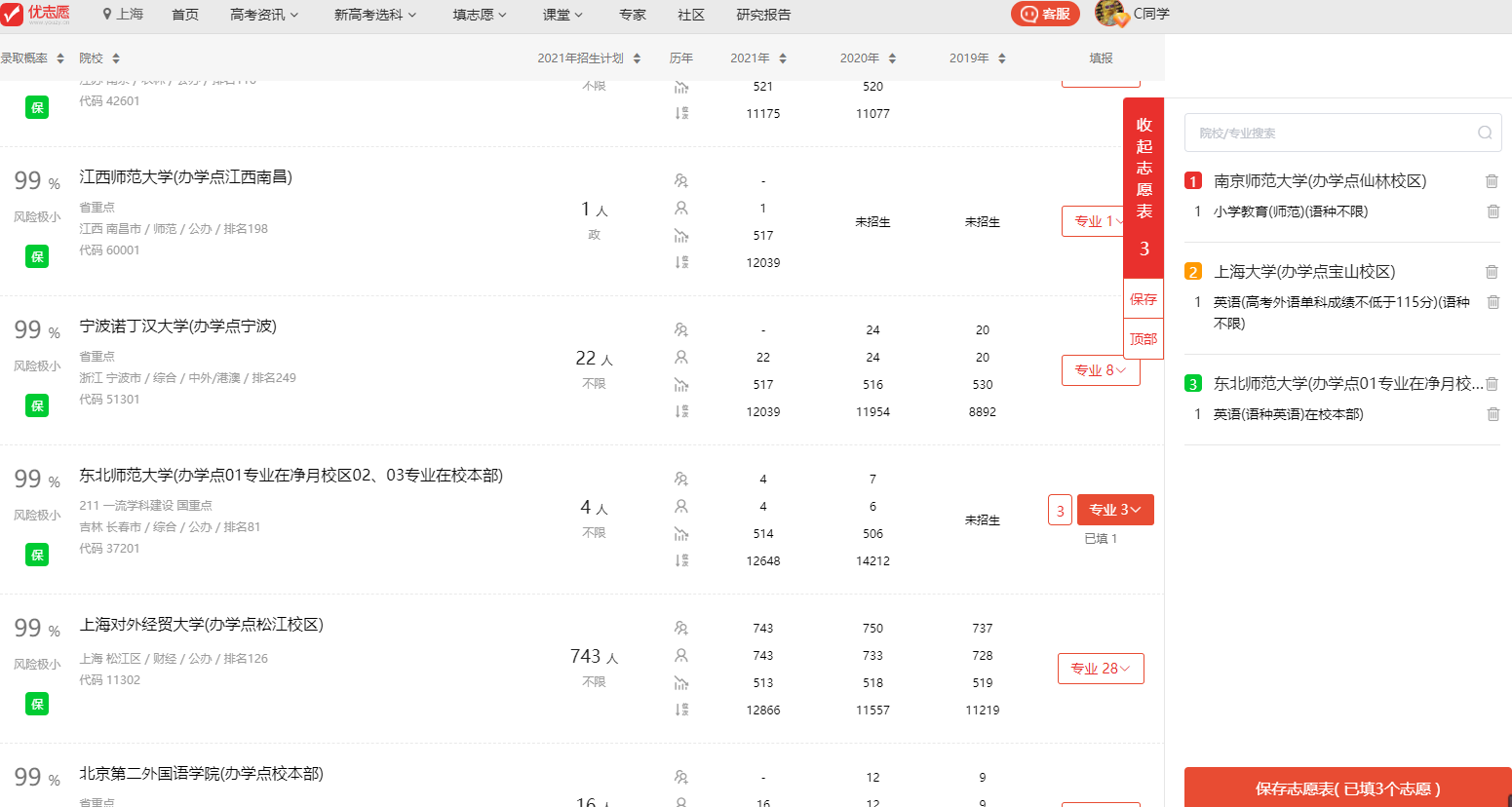Expand 专业 8 for 宁波诺丁汉大学
The image size is (1512, 807).
pos(1101,370)
